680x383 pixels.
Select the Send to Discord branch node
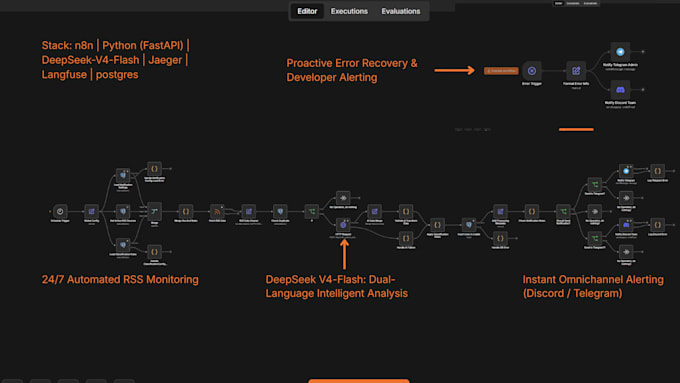click(595, 238)
